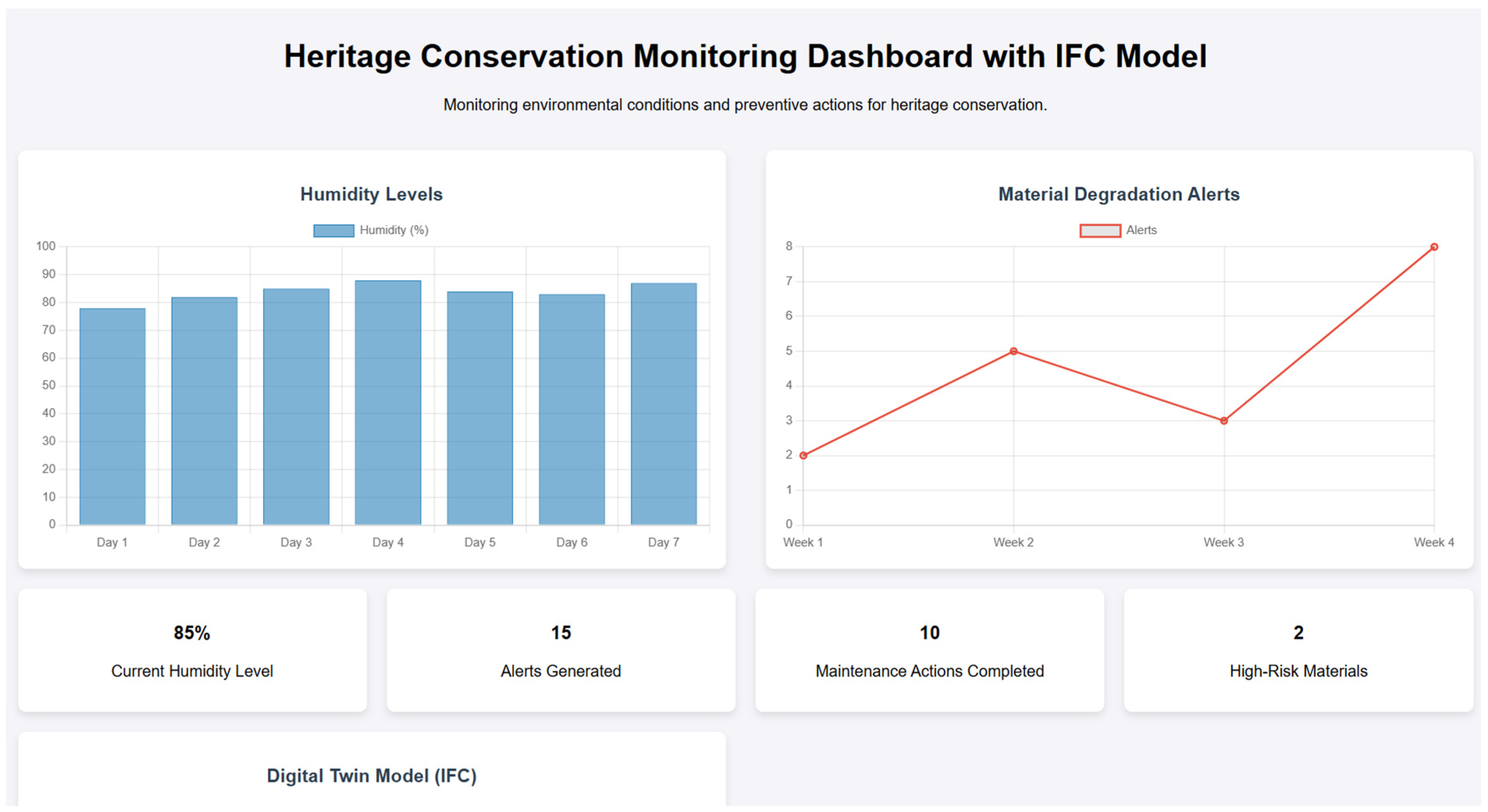Toggle the Alerts legend label
This screenshot has height=812, width=1488.
(x=1141, y=231)
